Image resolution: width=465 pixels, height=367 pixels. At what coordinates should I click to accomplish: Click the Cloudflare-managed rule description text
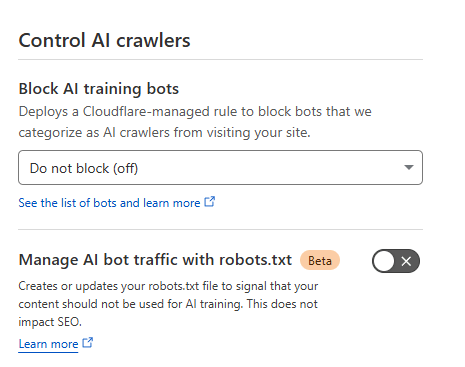195,122
